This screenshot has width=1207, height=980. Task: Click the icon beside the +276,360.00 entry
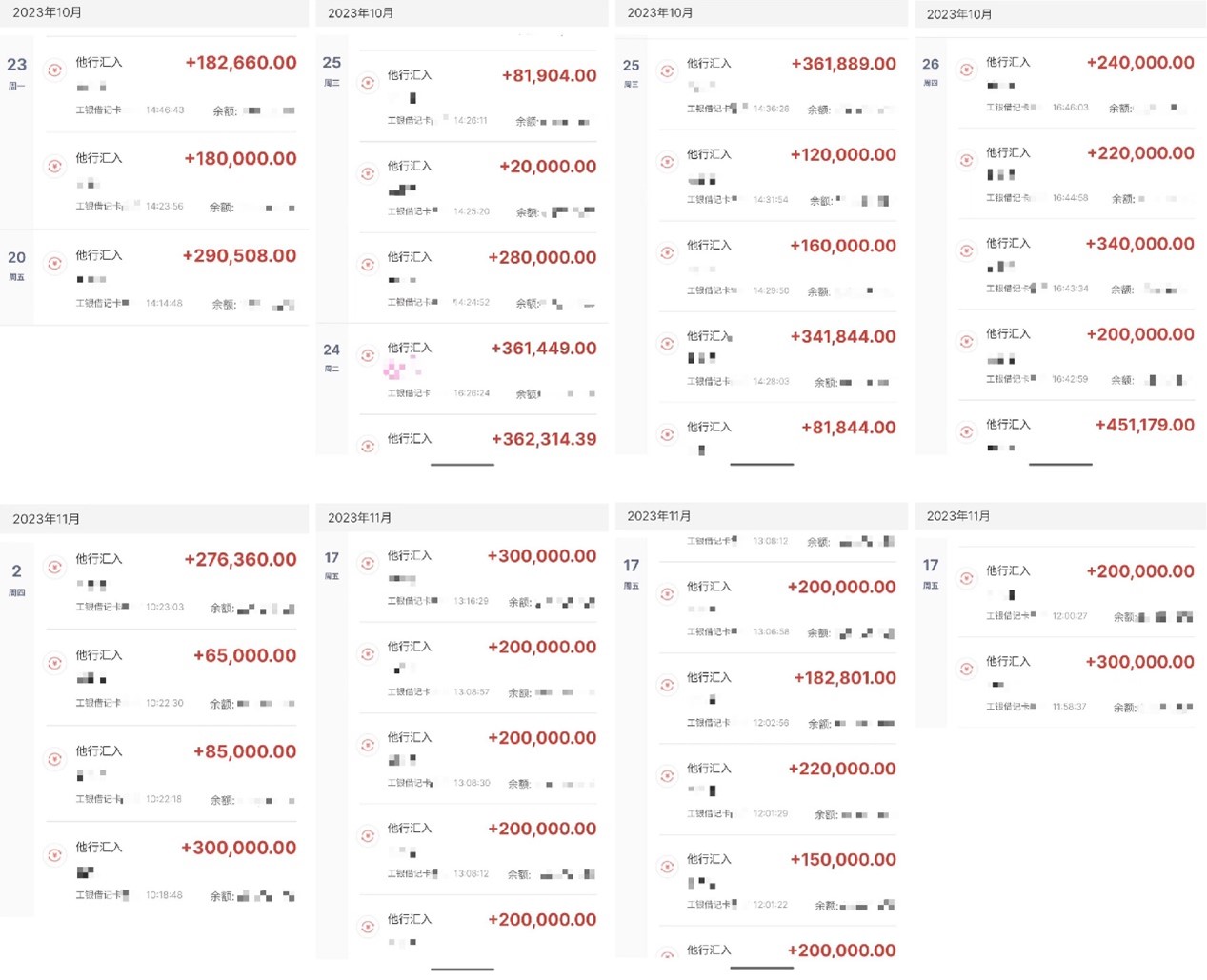click(x=55, y=567)
